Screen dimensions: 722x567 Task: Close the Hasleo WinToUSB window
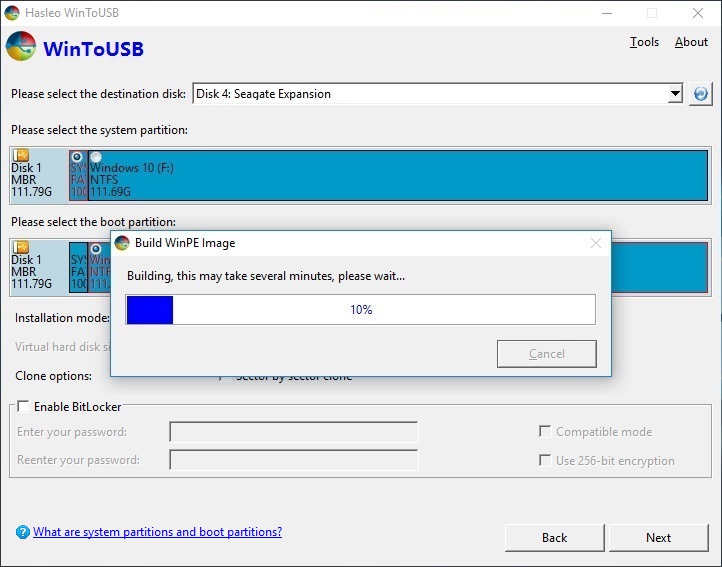pos(698,13)
